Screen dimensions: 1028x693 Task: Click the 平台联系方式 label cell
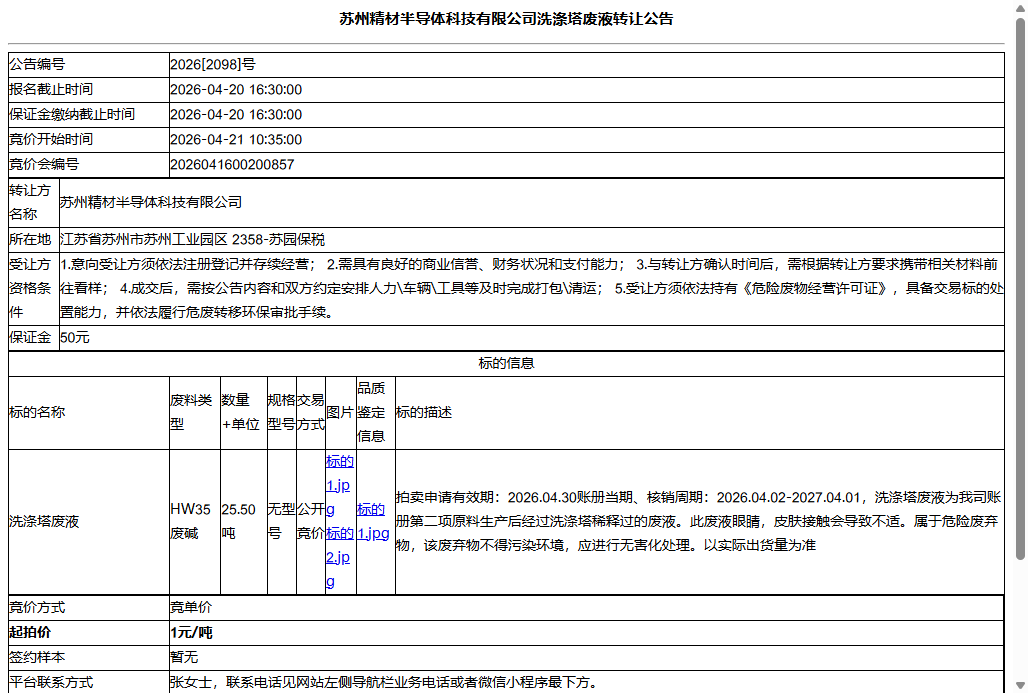coord(89,682)
